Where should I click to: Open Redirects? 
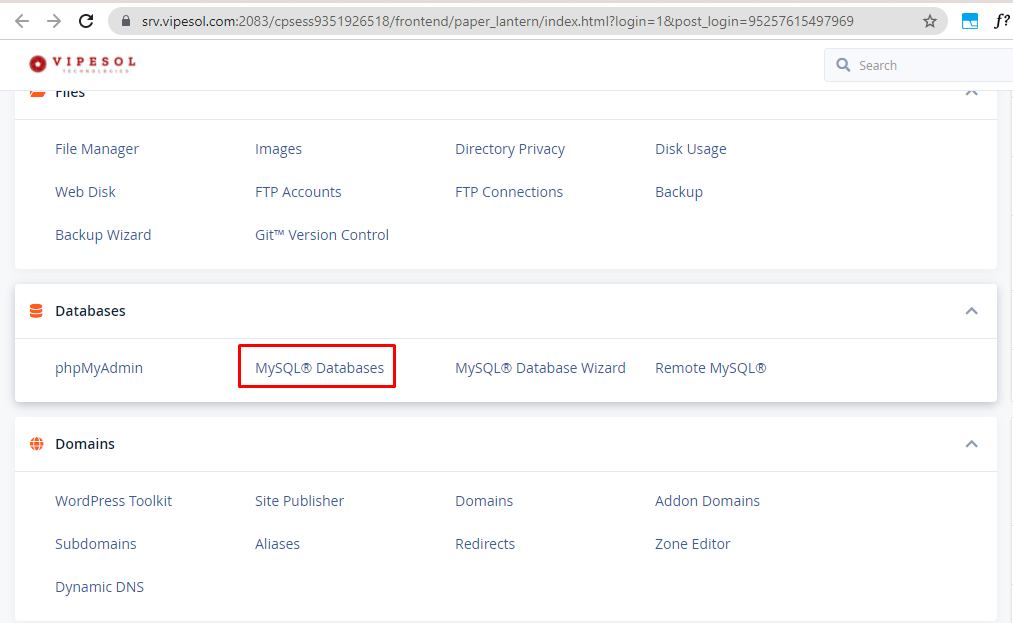point(485,544)
